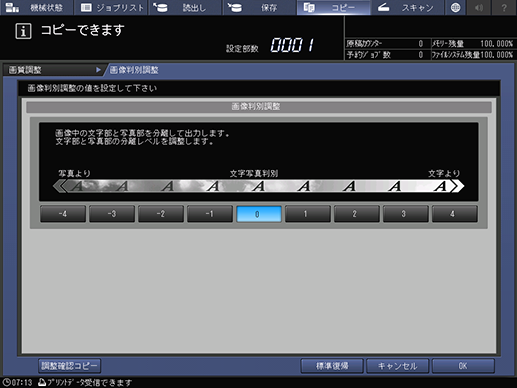Click the 0001 設定部数 copy count
Screen dimensions: 517x388
292,45
